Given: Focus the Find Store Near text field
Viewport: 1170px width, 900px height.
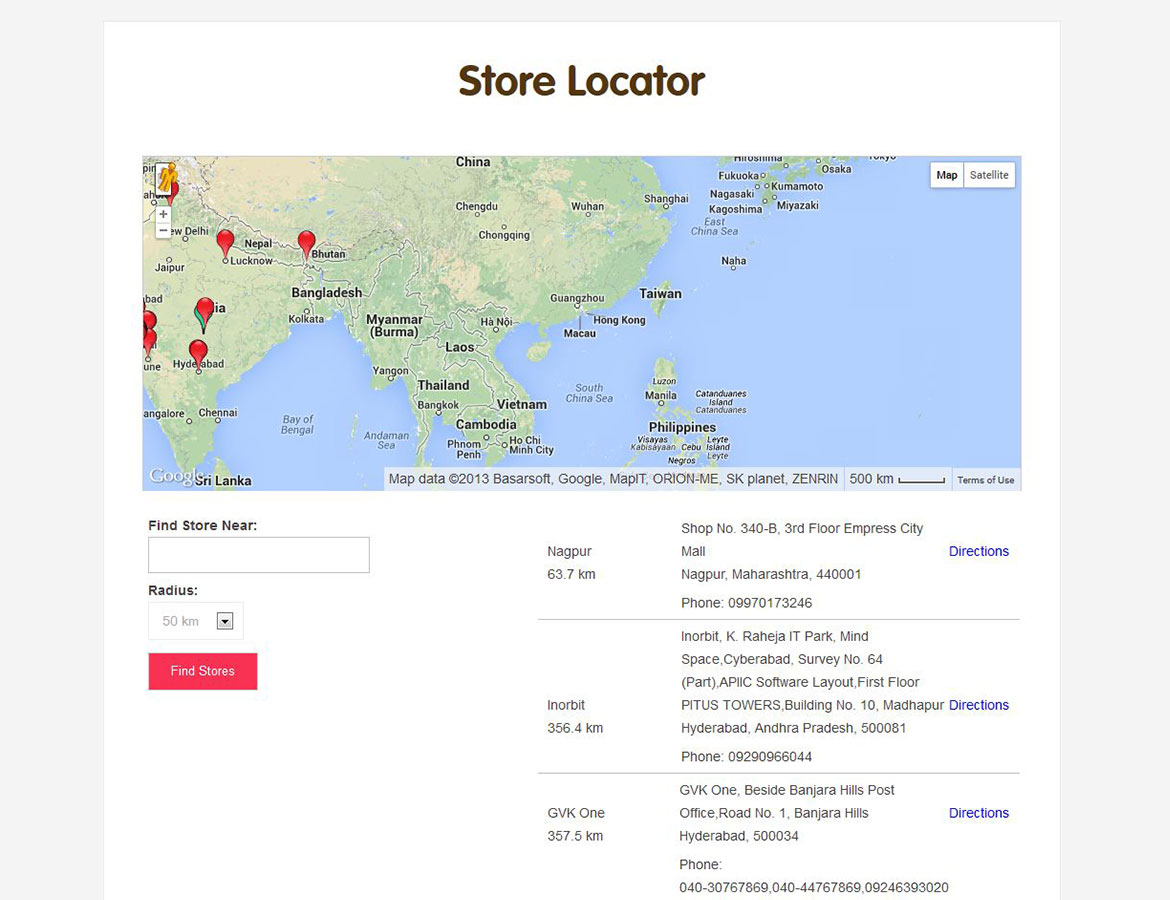Looking at the screenshot, I should click(x=258, y=555).
